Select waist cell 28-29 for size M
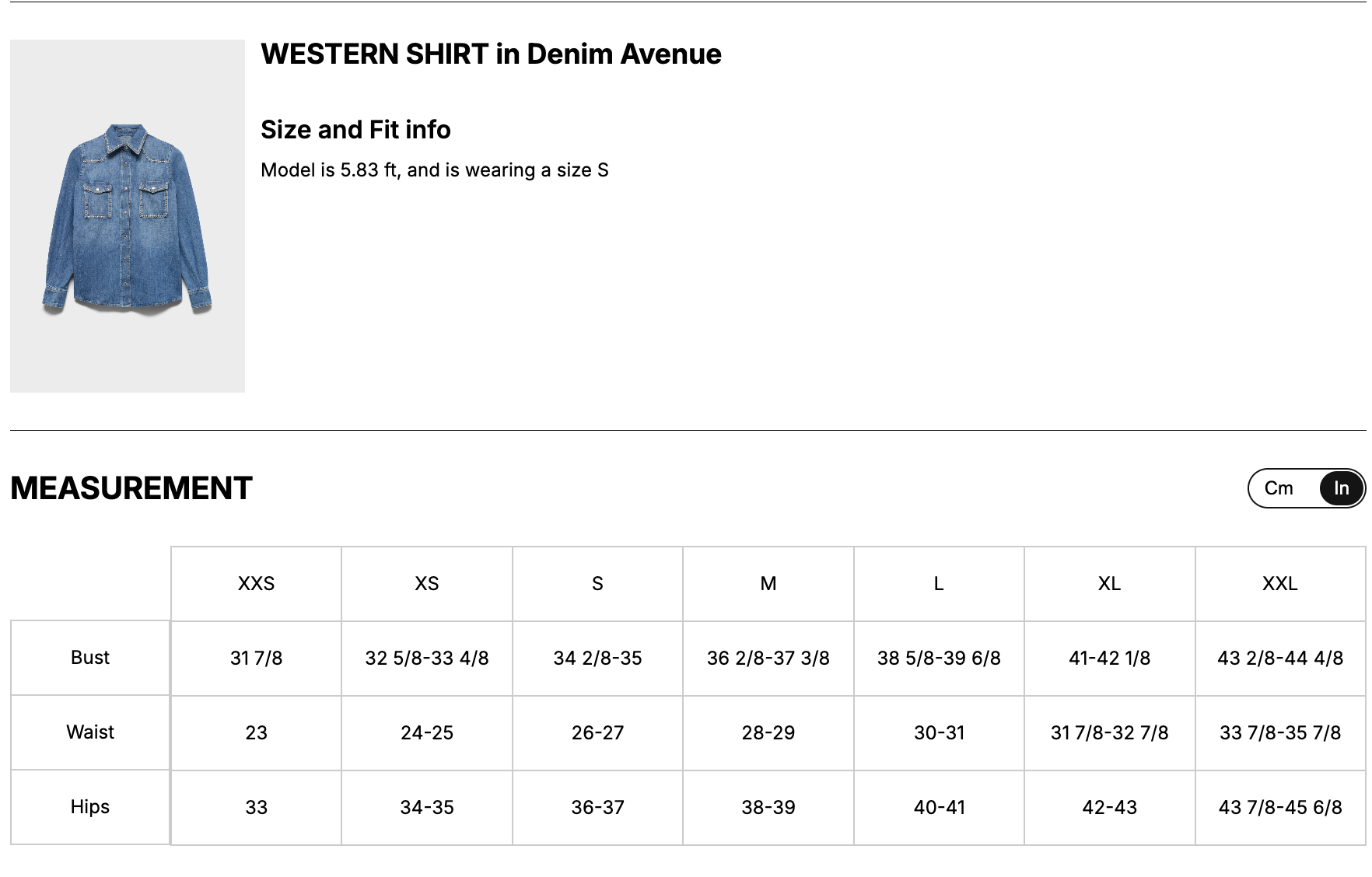 (768, 733)
